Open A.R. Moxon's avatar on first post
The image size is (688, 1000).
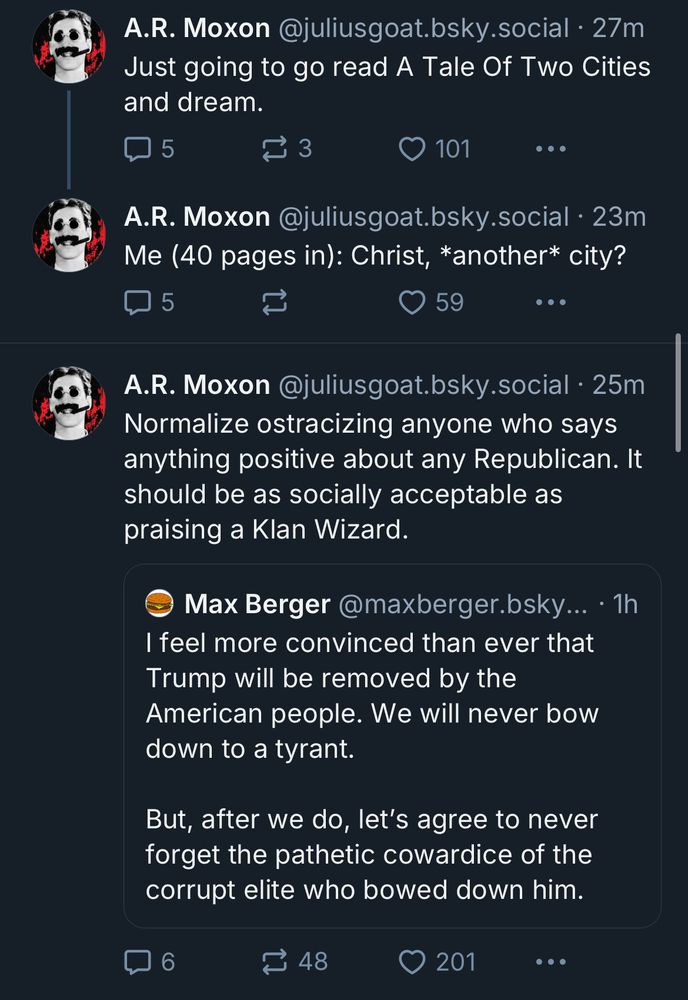pyautogui.click(x=69, y=50)
